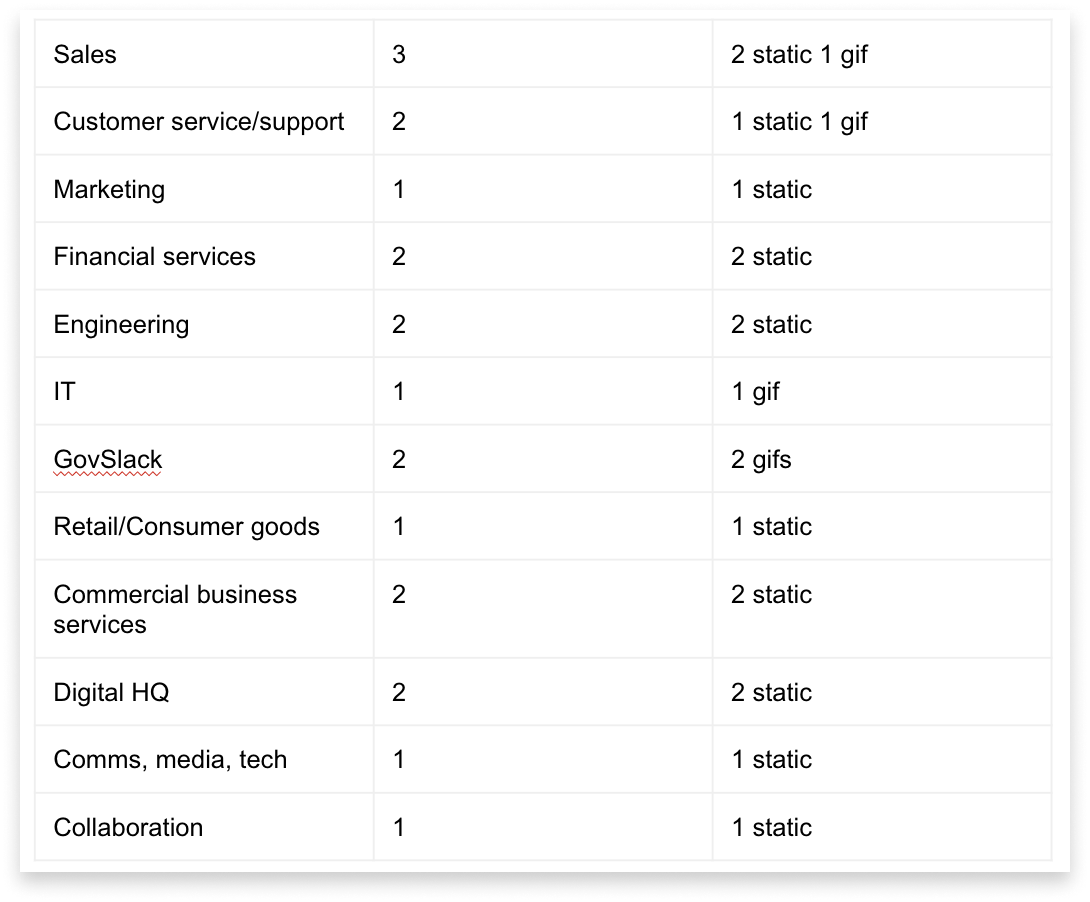Click the Commercial business services cell
The image size is (1090, 902).
click(x=175, y=609)
